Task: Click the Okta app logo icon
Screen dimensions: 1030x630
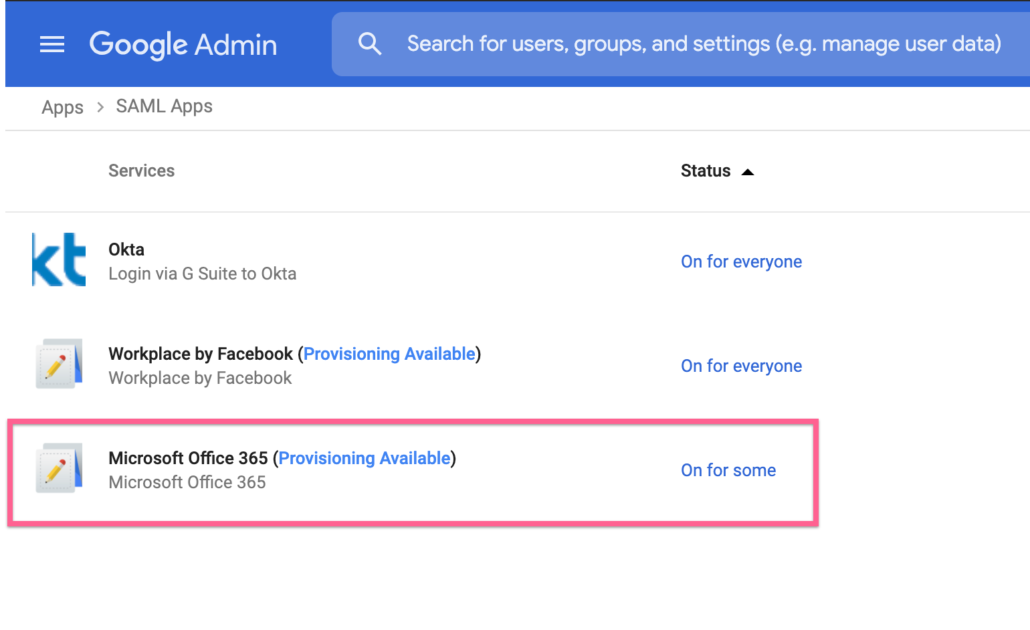Action: coord(59,259)
